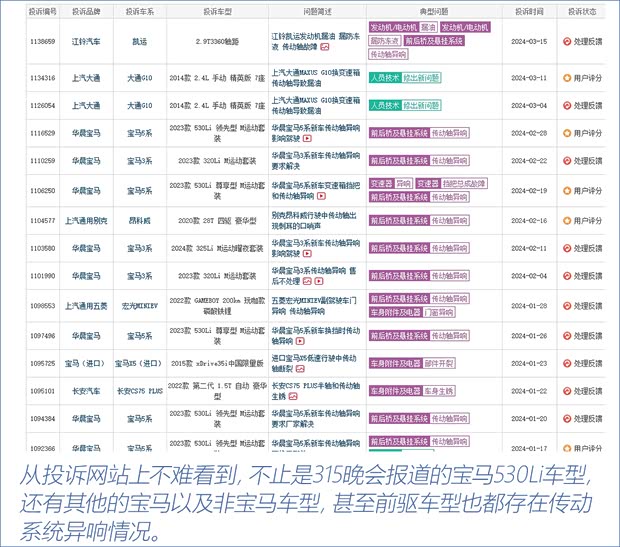Open summary 别克昂科威行驶中传动轴出现刺耳的口哨声
This screenshot has height=547, width=620.
click(314, 221)
